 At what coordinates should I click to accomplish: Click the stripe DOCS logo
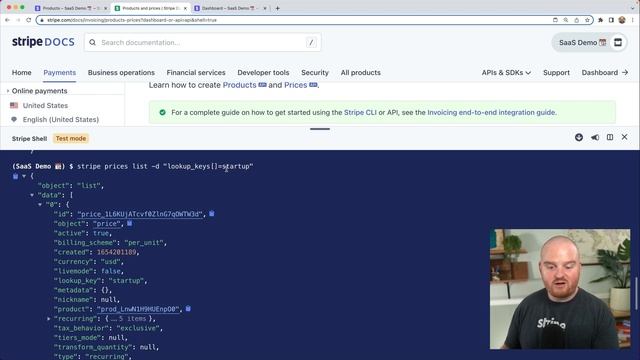click(43, 42)
